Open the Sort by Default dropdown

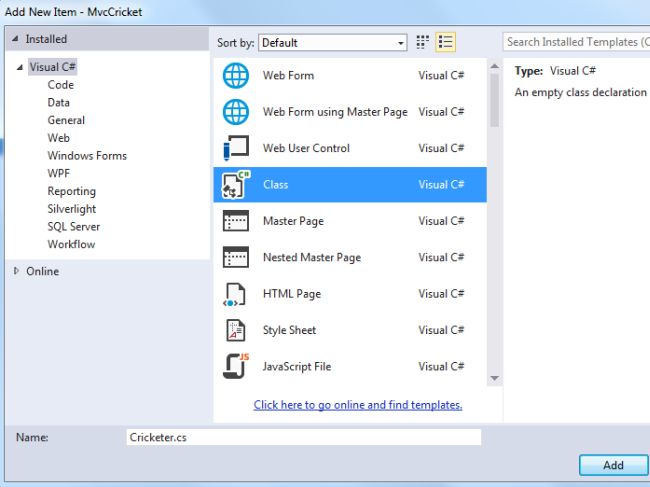[332, 43]
